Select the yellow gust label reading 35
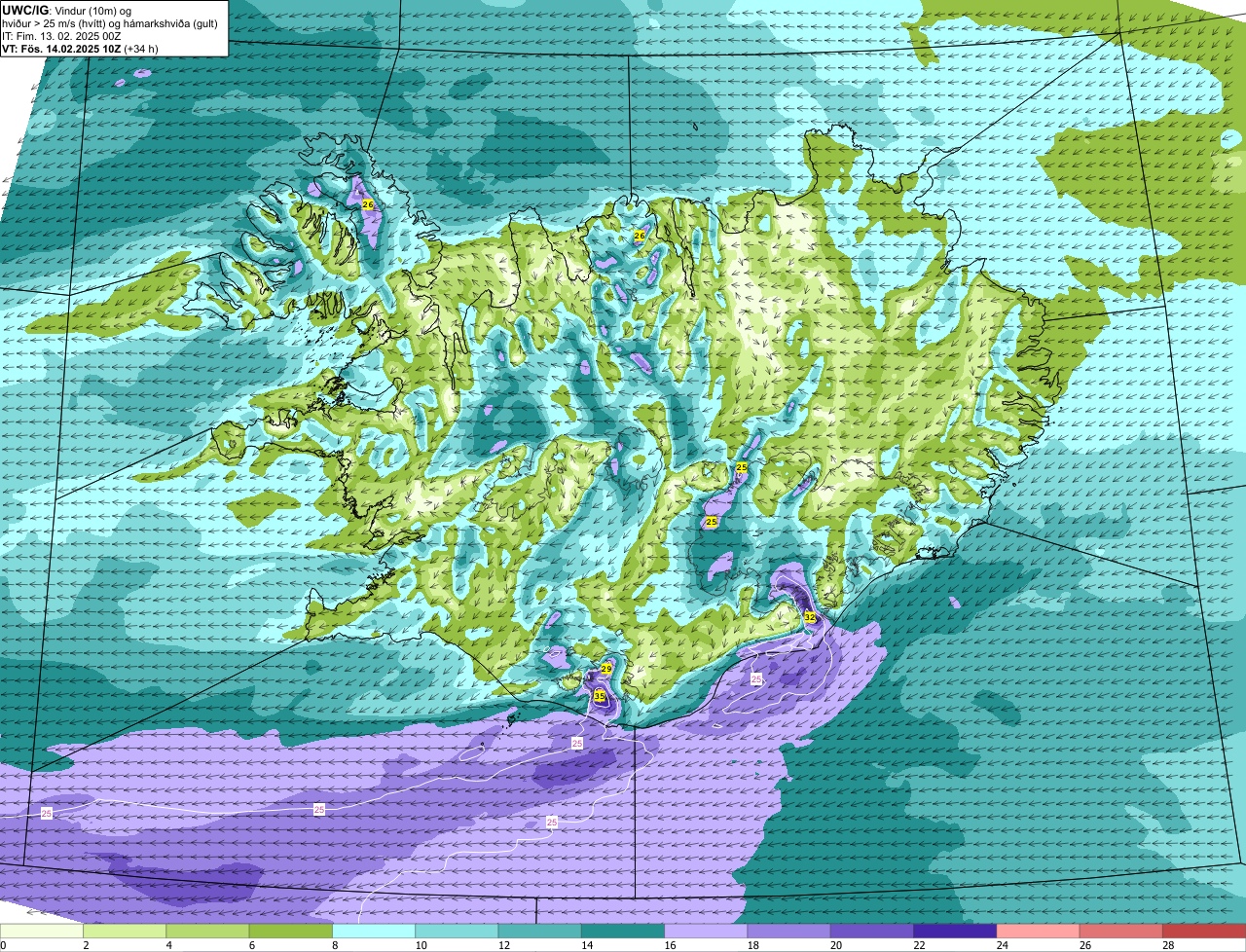1246x952 pixels. (600, 697)
